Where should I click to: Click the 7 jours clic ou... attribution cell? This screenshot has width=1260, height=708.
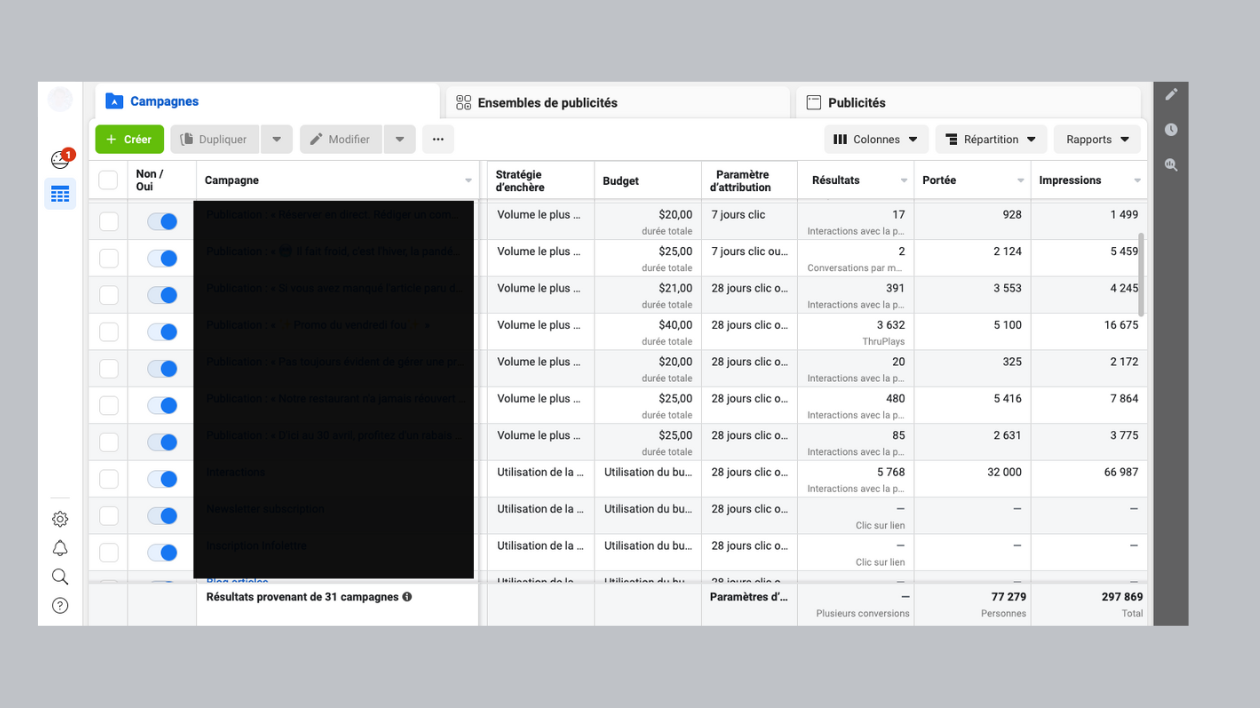(x=749, y=258)
